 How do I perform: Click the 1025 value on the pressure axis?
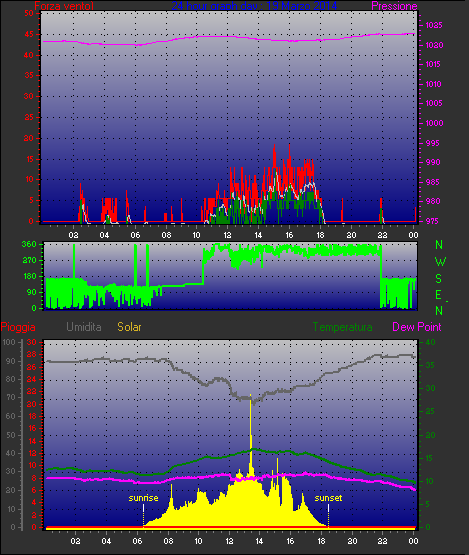point(434,25)
